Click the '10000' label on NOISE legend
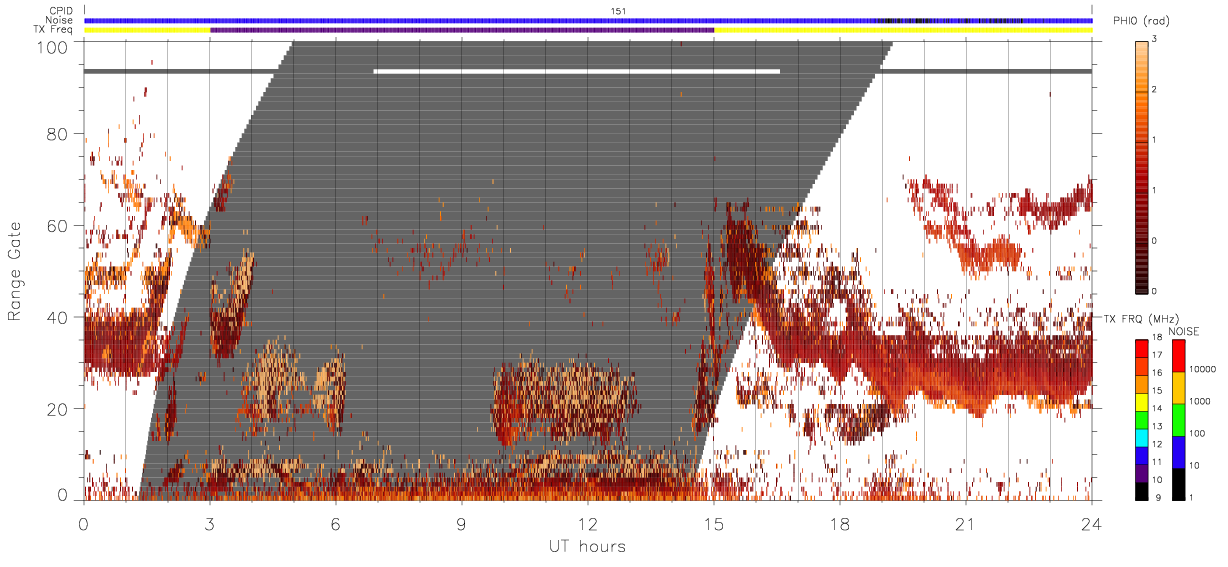The image size is (1228, 567). [1203, 369]
